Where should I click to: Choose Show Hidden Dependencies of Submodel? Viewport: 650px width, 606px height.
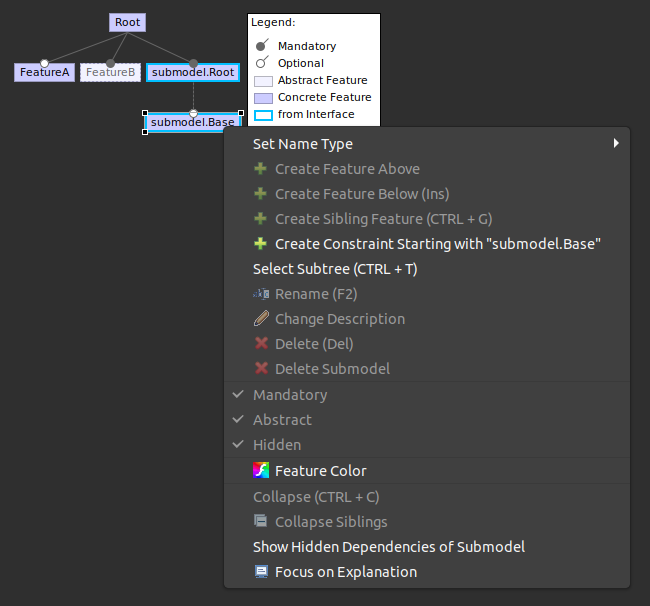point(427,547)
